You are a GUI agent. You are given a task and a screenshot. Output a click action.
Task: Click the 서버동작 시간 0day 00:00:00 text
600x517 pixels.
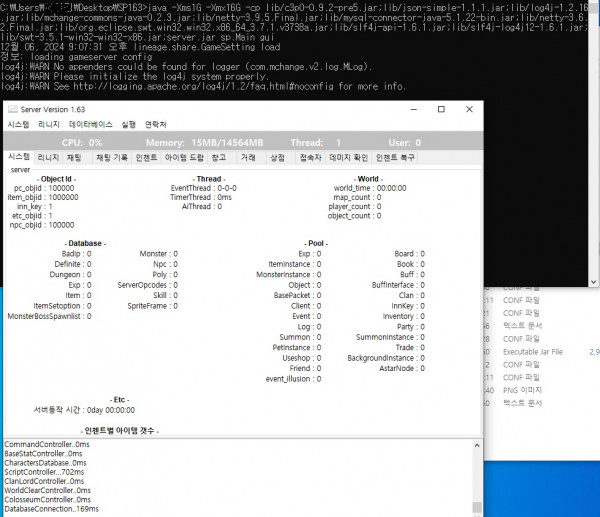click(84, 410)
